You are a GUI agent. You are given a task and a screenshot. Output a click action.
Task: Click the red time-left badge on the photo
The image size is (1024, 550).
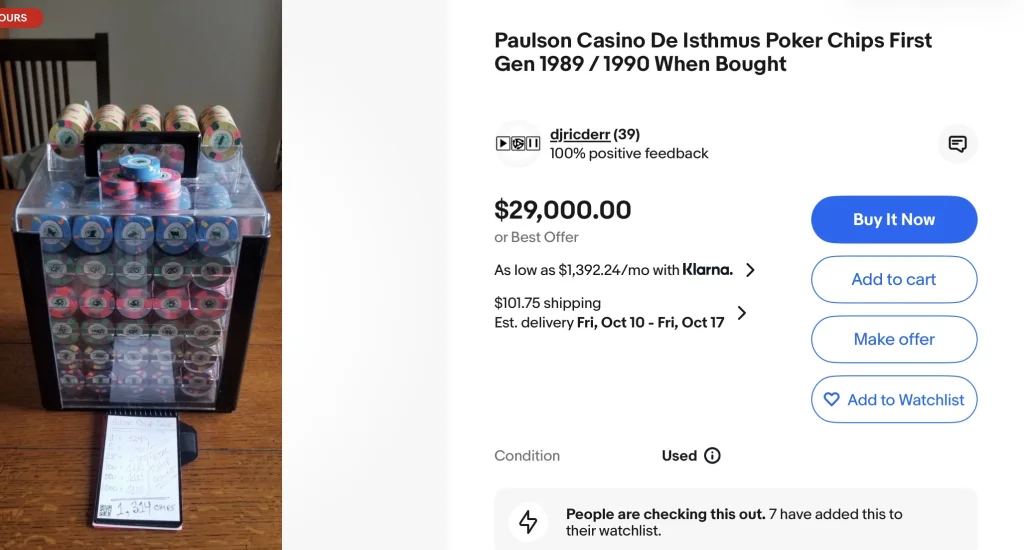pos(20,18)
